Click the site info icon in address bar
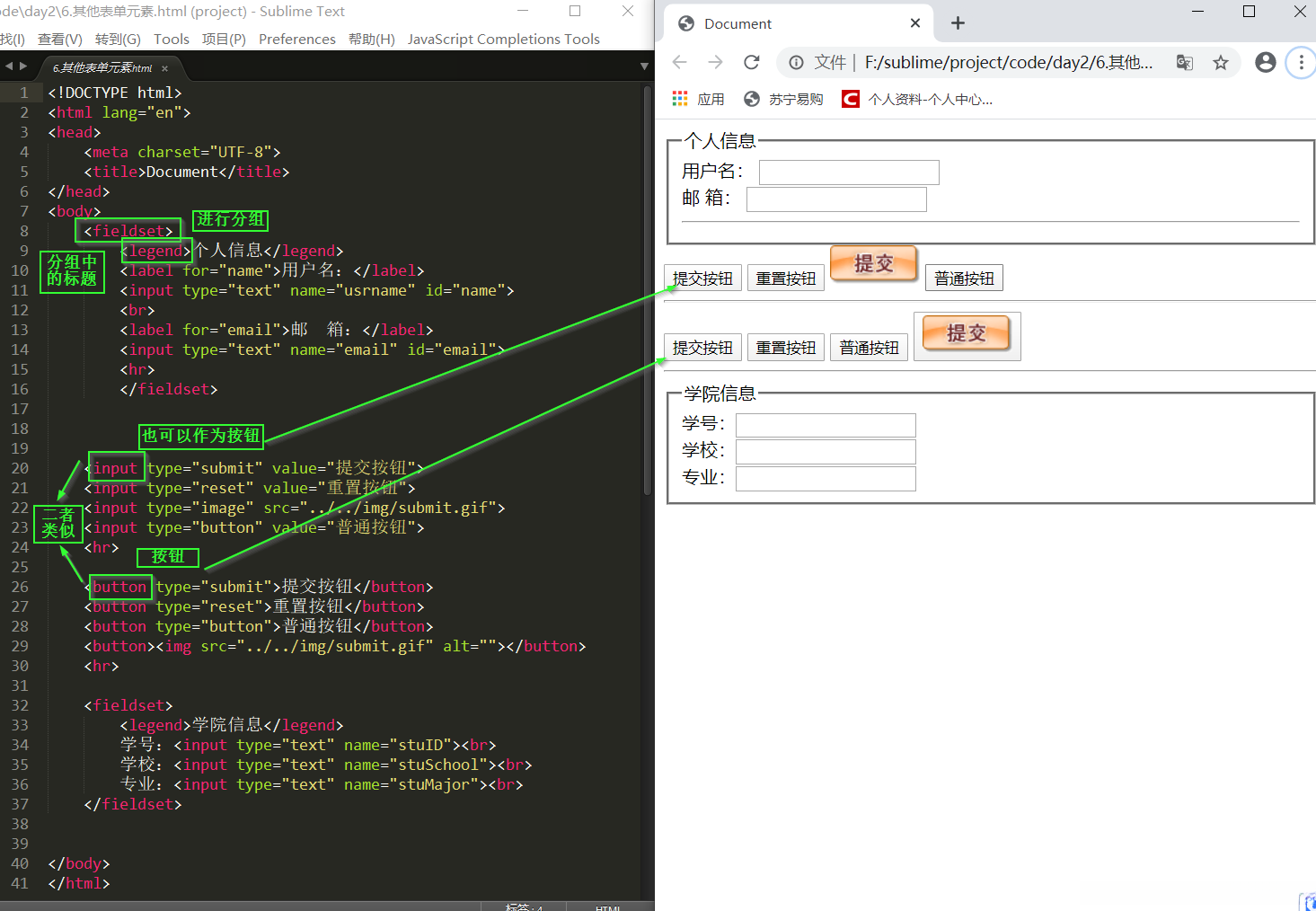Viewport: 1316px width, 911px height. [x=796, y=62]
